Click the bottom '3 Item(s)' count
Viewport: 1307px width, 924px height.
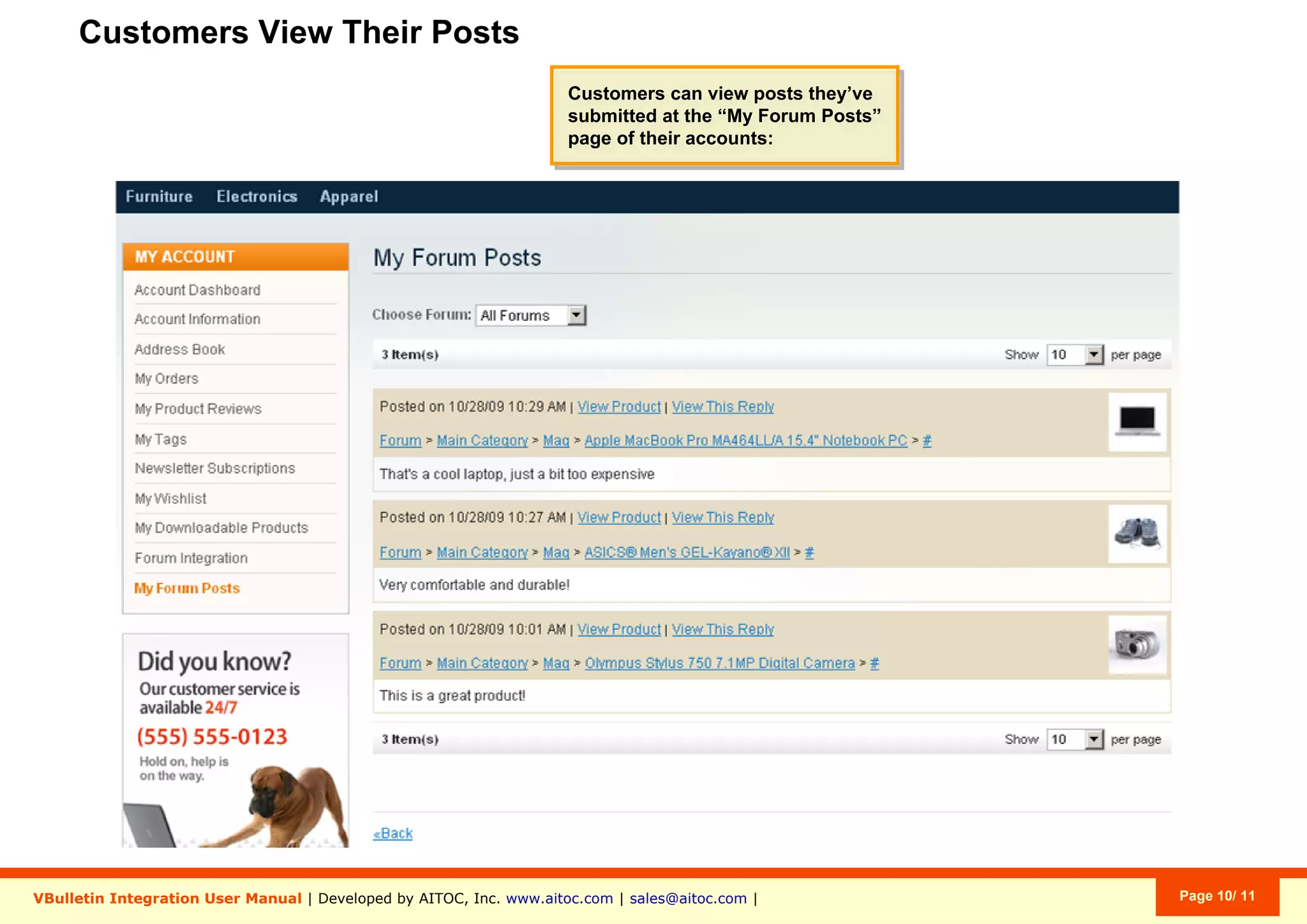click(x=410, y=740)
